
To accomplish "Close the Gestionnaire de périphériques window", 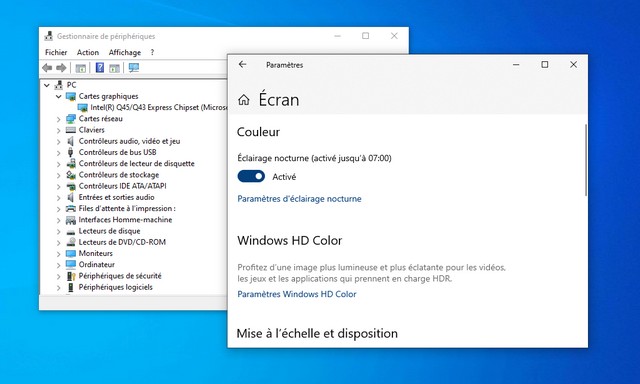I will pos(394,36).
